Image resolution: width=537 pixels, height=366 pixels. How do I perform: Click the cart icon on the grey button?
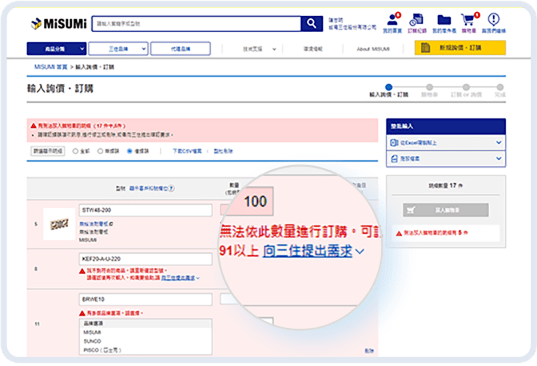(x=411, y=210)
